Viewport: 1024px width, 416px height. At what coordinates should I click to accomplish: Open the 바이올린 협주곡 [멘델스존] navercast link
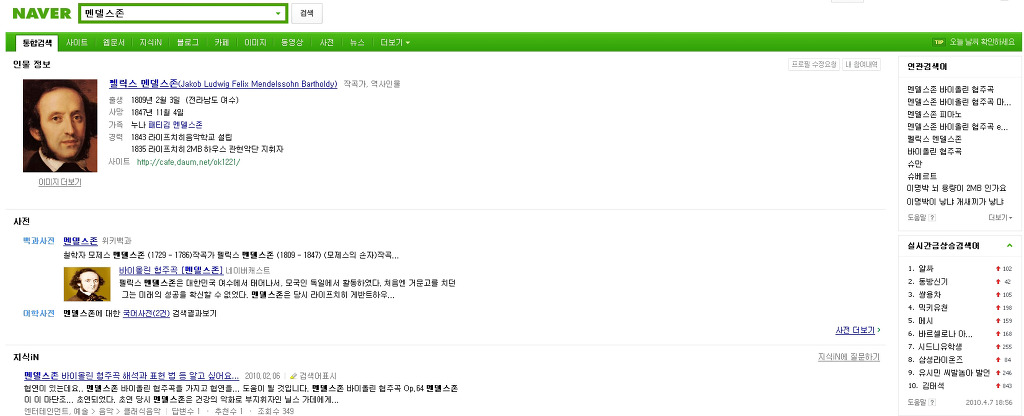pos(171,270)
